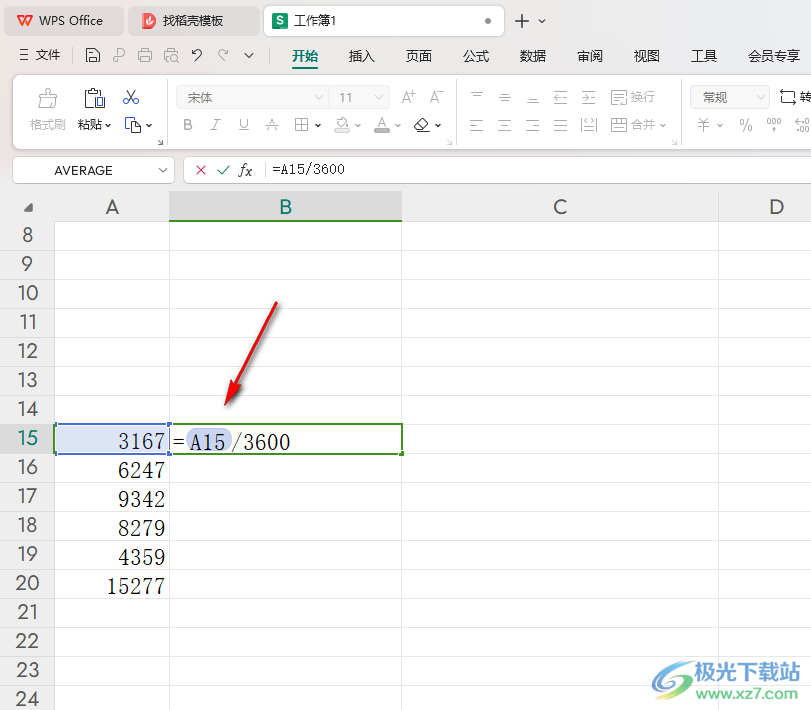Toggle Wrap Text (换行)
This screenshot has width=811, height=710.
coord(633,97)
